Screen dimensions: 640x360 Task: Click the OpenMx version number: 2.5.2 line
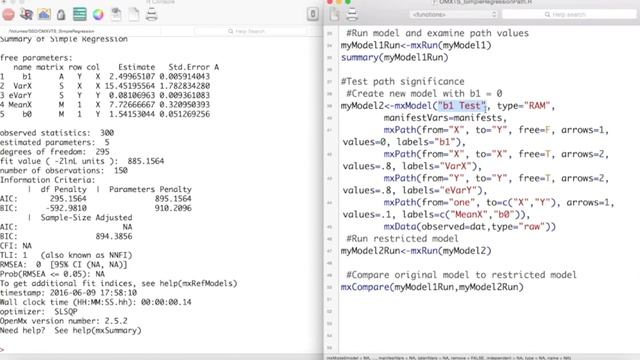pyautogui.click(x=64, y=321)
